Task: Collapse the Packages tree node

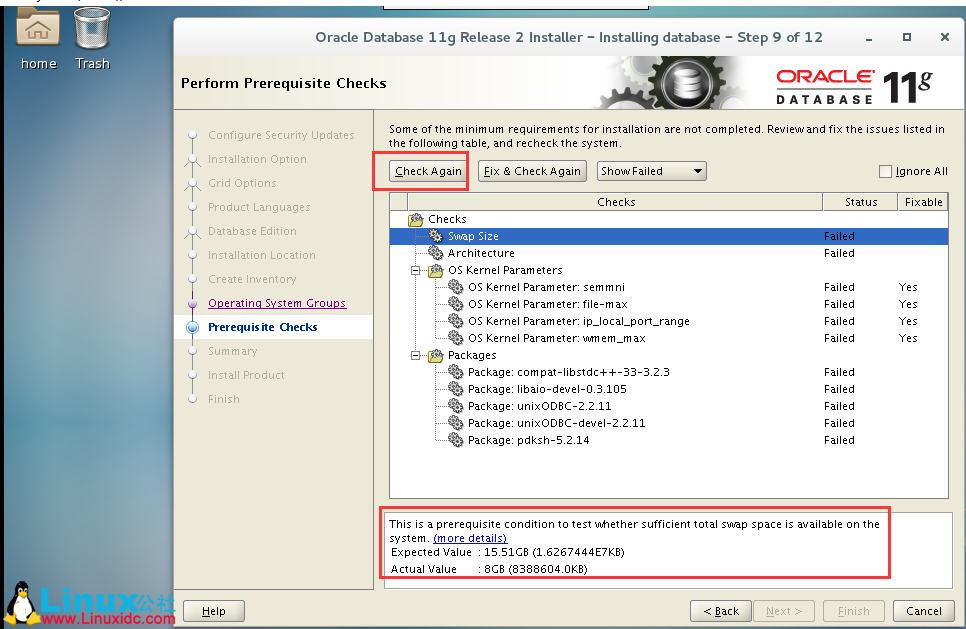Action: pyautogui.click(x=416, y=355)
